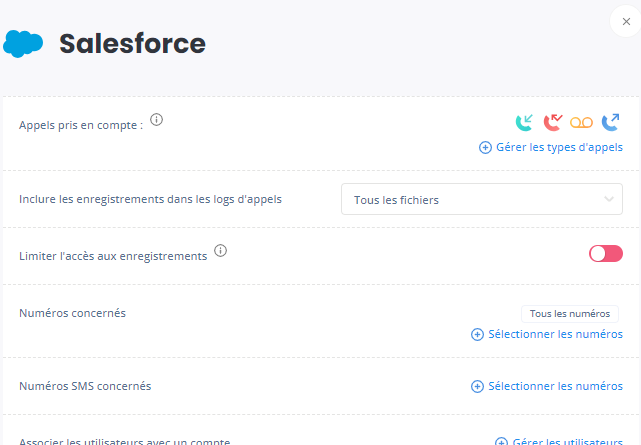Click Sélectionner les numéros for Numéros SMS concernés
Image resolution: width=641 pixels, height=445 pixels.
tap(555, 386)
